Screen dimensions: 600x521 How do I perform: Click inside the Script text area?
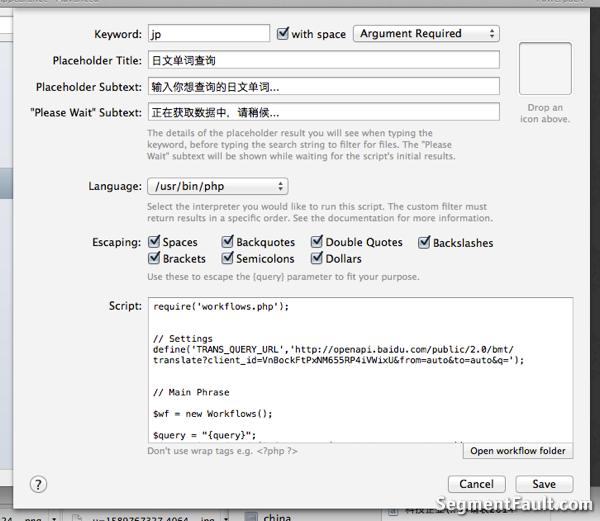(360, 370)
